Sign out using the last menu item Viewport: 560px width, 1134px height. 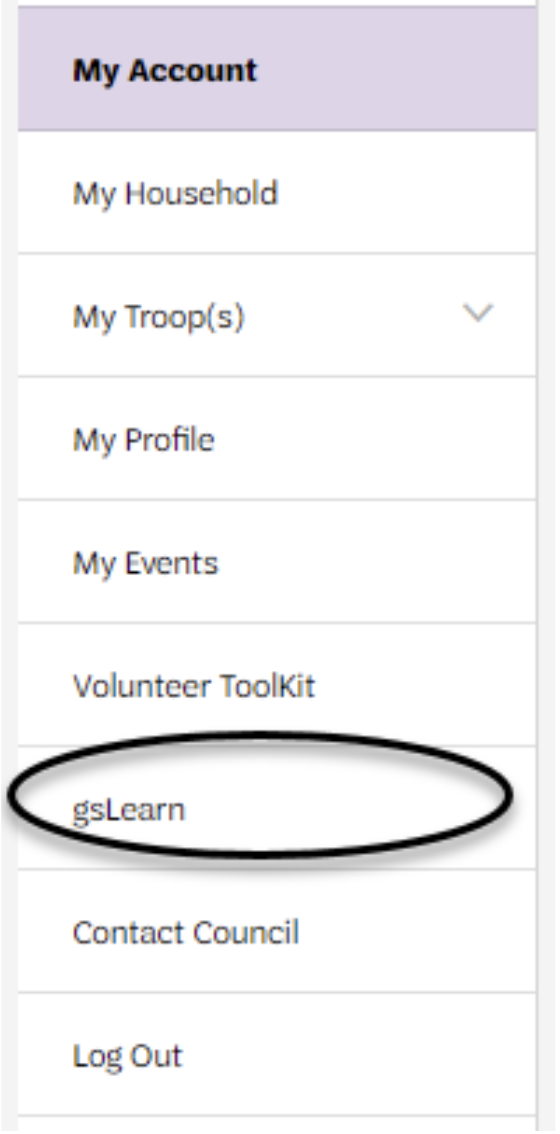[x=277, y=1055]
